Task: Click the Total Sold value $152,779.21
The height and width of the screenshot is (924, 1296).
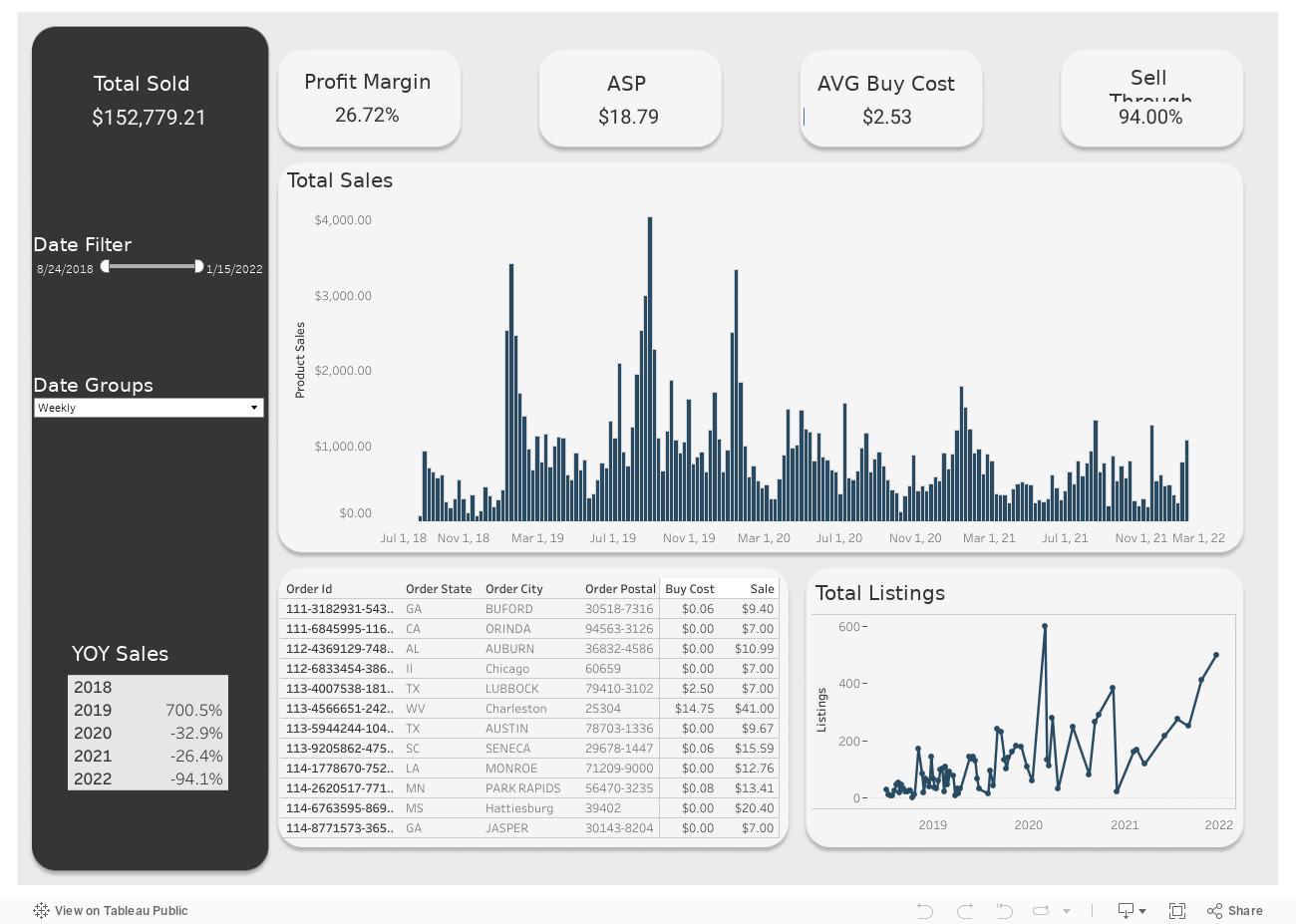Action: click(x=149, y=118)
